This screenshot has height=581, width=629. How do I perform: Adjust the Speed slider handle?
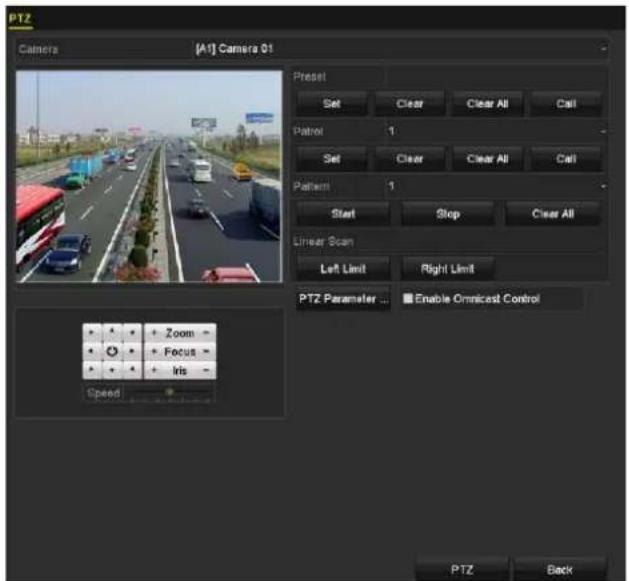coord(170,392)
